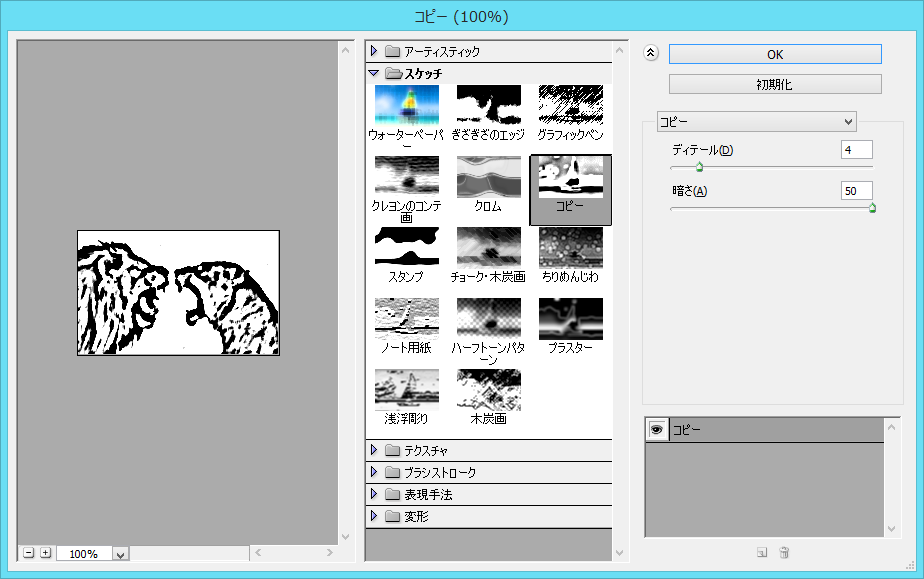
Task: Select the クロム filter thumbnail
Action: pos(488,177)
